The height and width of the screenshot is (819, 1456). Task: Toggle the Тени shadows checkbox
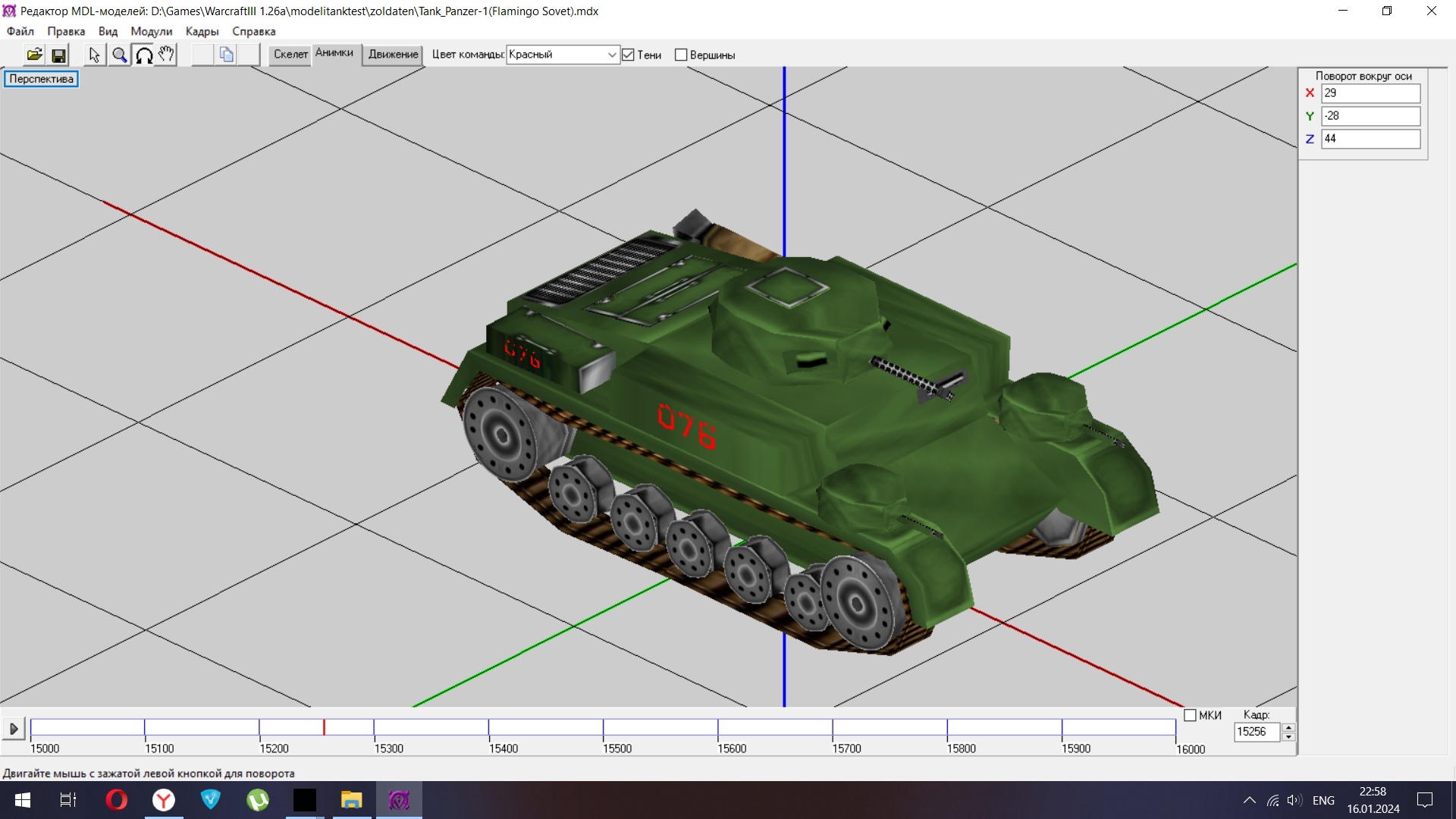(x=628, y=55)
